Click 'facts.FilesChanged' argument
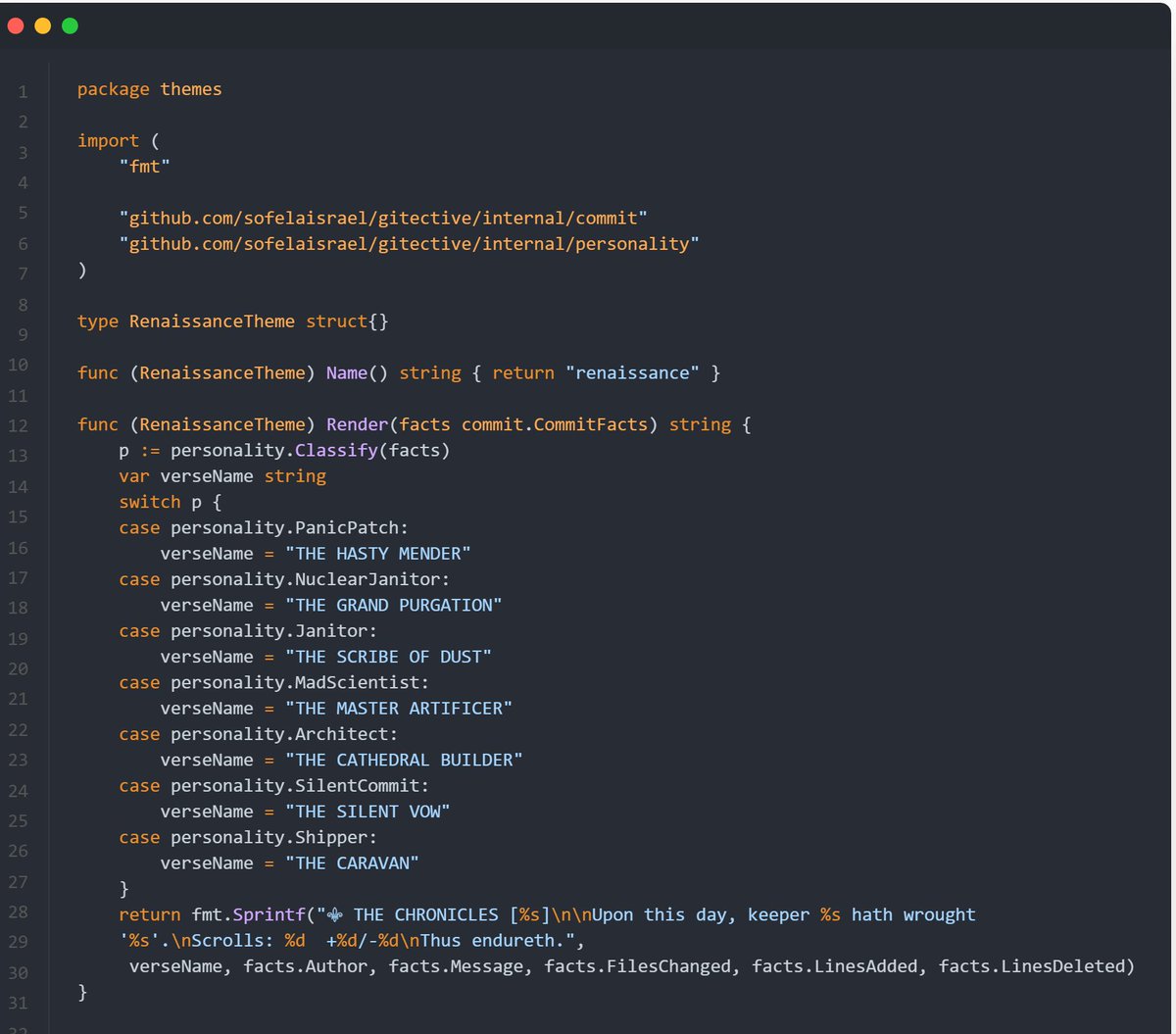The width and height of the screenshot is (1176, 1034). [x=638, y=966]
